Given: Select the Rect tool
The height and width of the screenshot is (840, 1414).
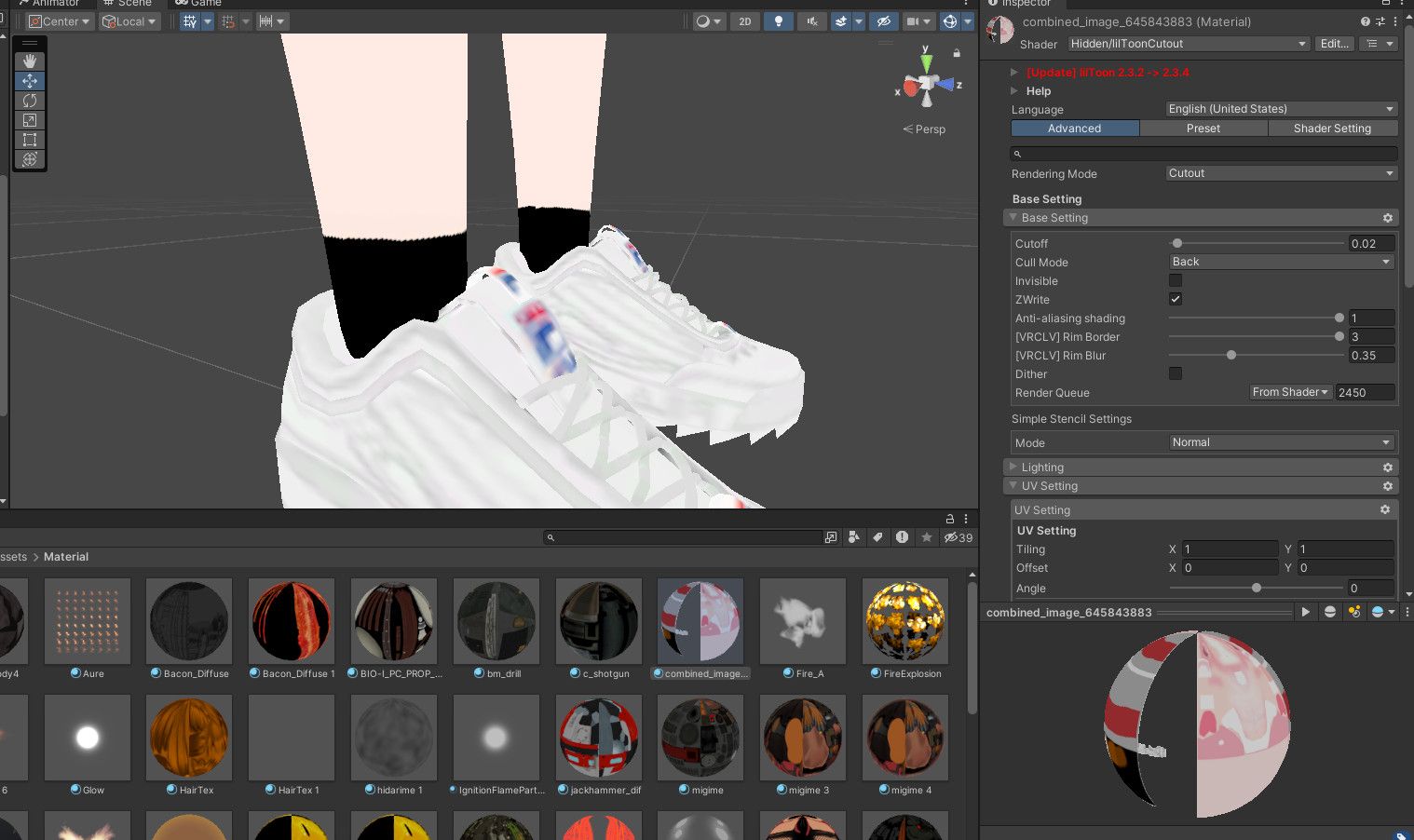Looking at the screenshot, I should pos(30,140).
